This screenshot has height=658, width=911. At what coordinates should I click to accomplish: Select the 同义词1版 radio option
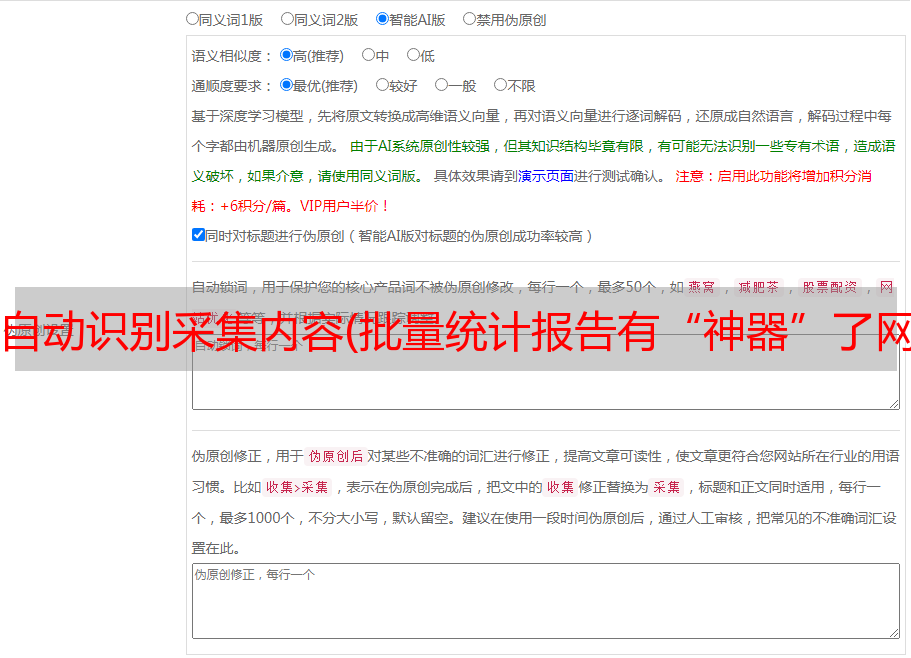pos(192,19)
